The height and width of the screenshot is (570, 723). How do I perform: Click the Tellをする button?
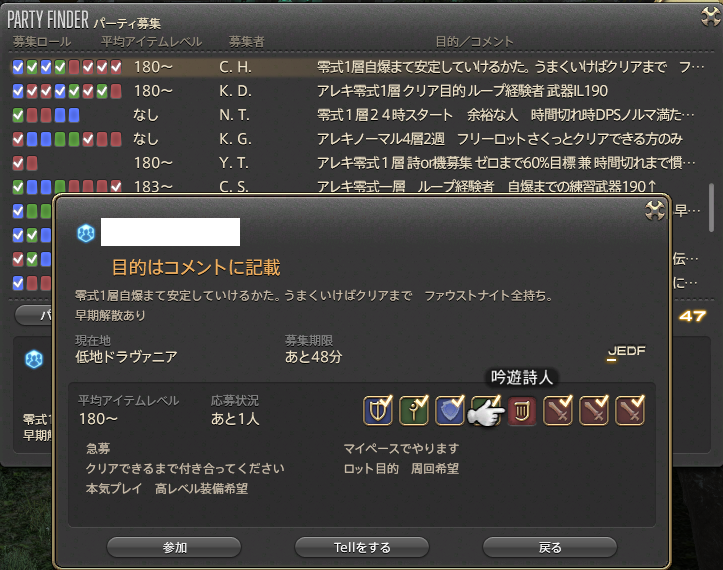click(362, 547)
